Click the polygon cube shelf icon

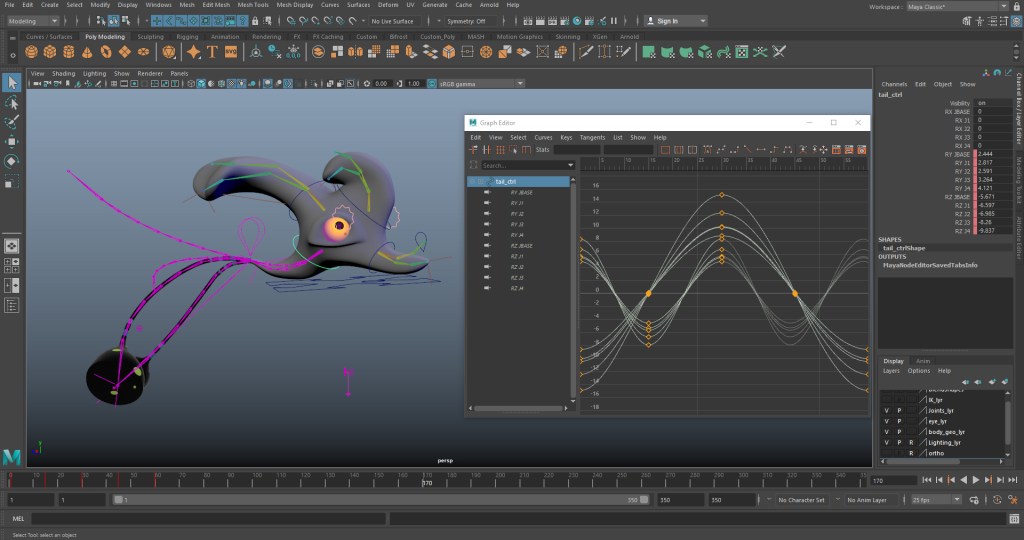pyautogui.click(x=49, y=51)
